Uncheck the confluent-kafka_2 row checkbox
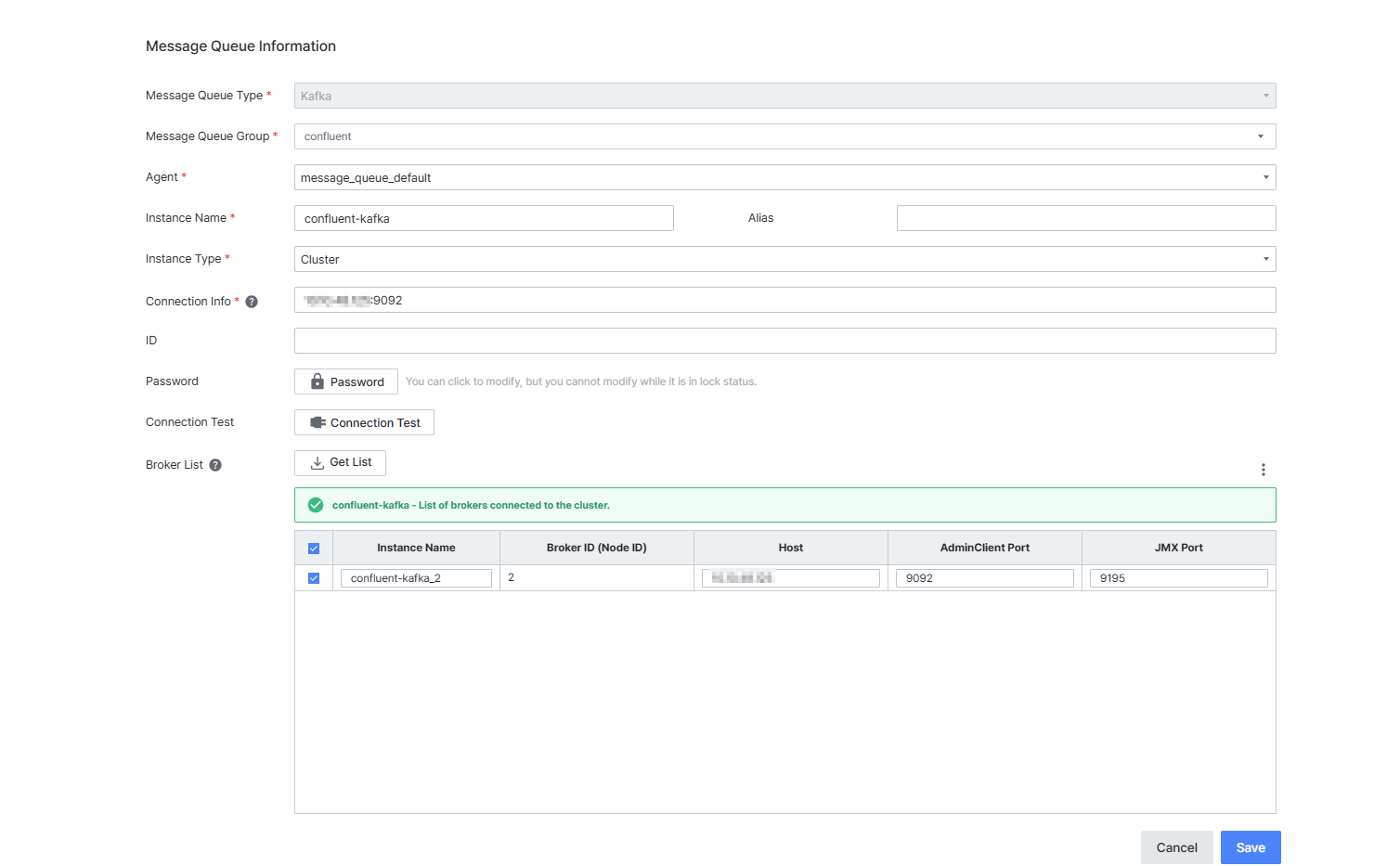This screenshot has width=1400, height=866. pyautogui.click(x=314, y=578)
